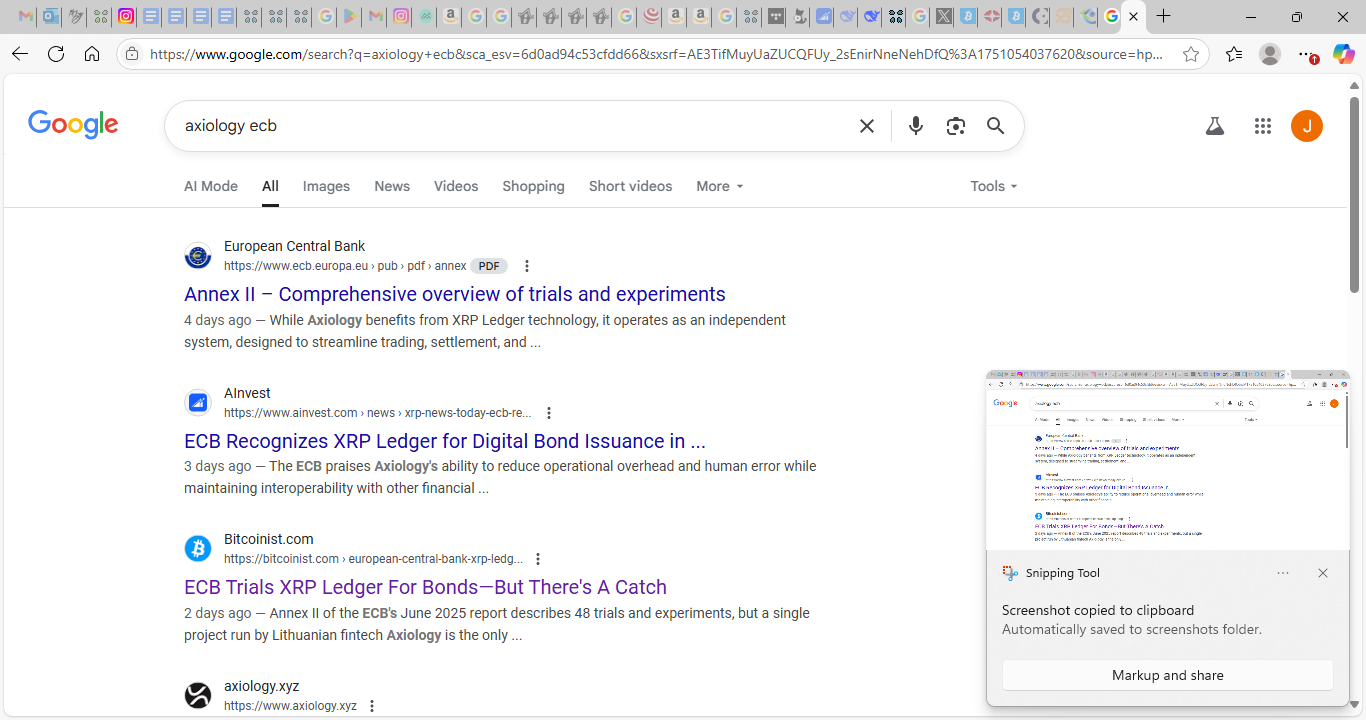Add this page to favorites star

(x=1190, y=54)
